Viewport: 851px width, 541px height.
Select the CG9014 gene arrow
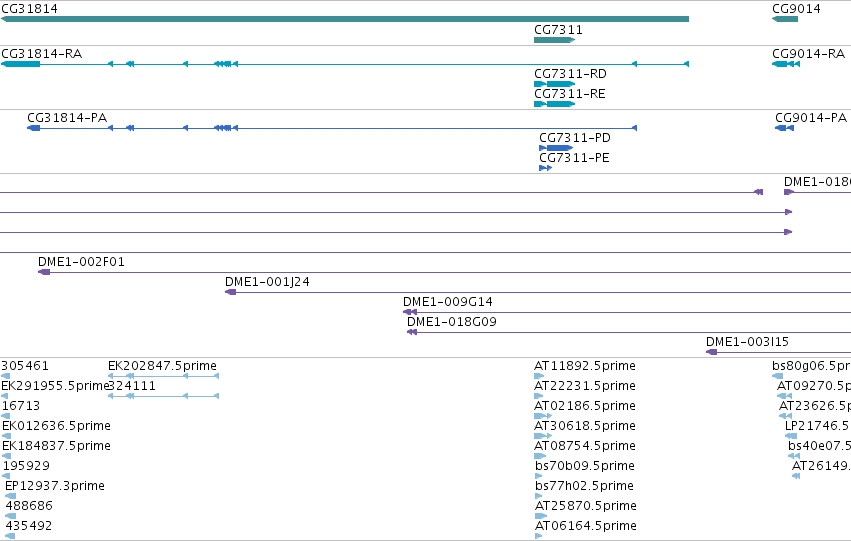click(785, 19)
